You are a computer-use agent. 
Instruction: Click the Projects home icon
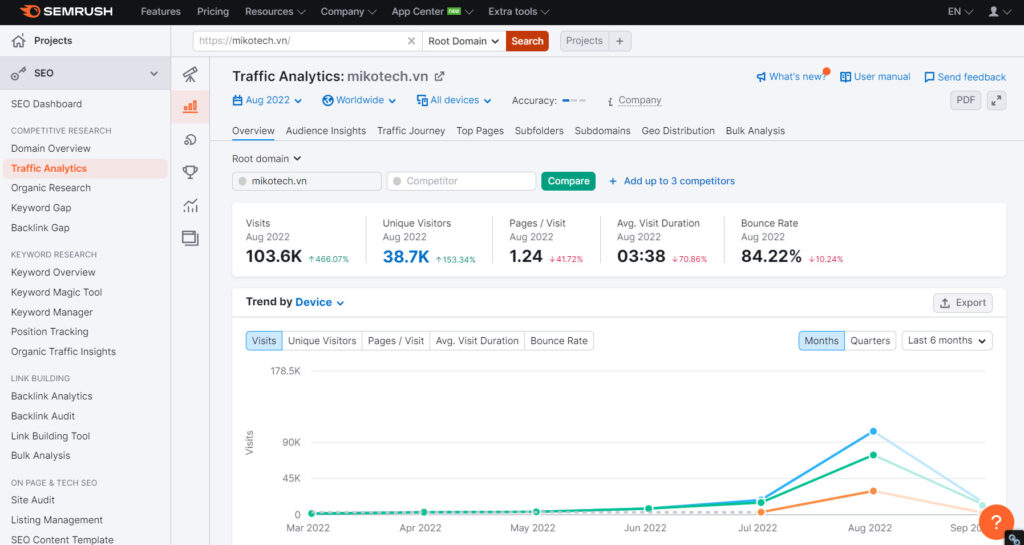click(x=19, y=41)
